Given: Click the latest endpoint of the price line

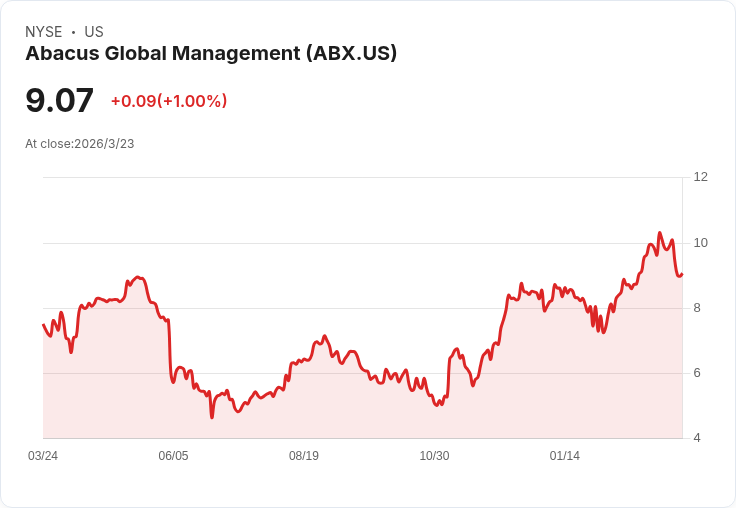Looking at the screenshot, I should (x=681, y=275).
